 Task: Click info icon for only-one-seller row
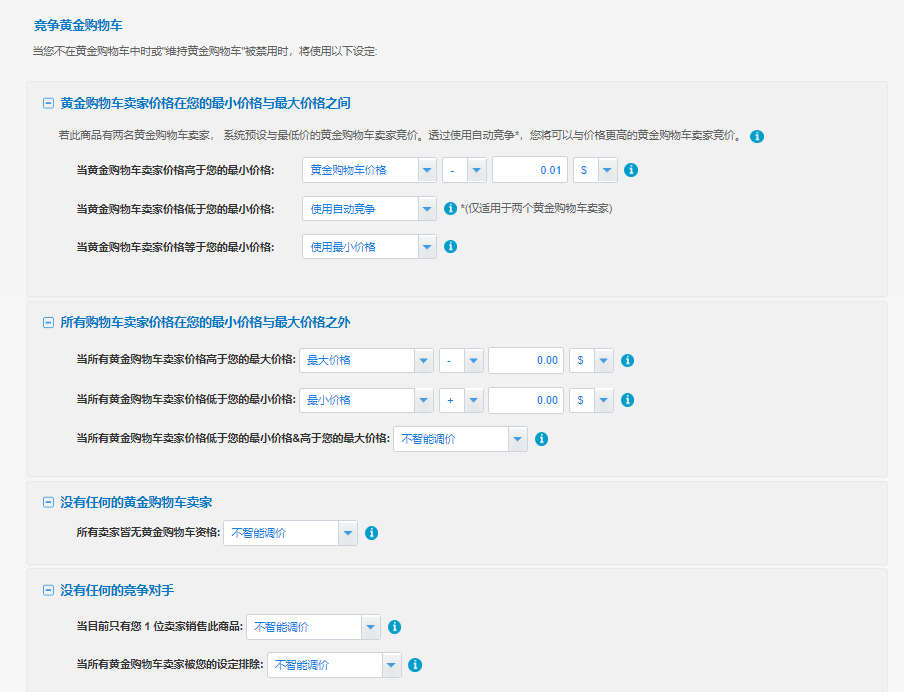[394, 627]
